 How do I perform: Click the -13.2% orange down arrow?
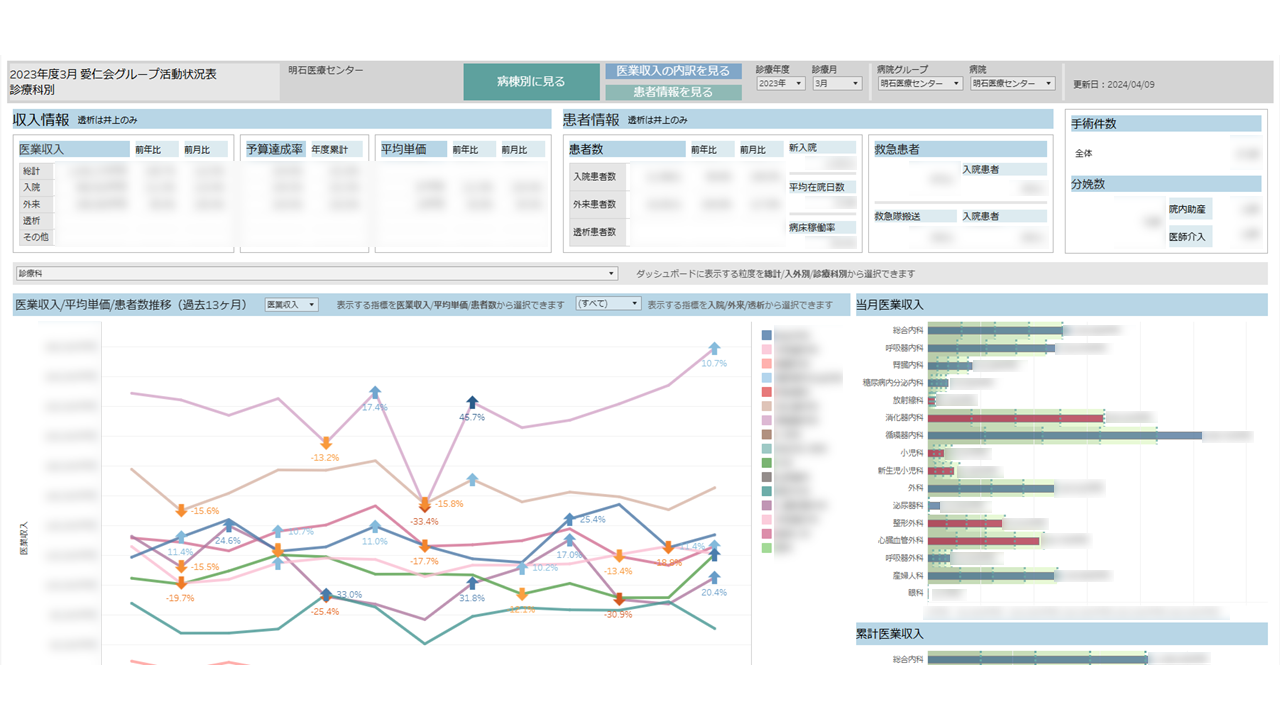(x=325, y=443)
